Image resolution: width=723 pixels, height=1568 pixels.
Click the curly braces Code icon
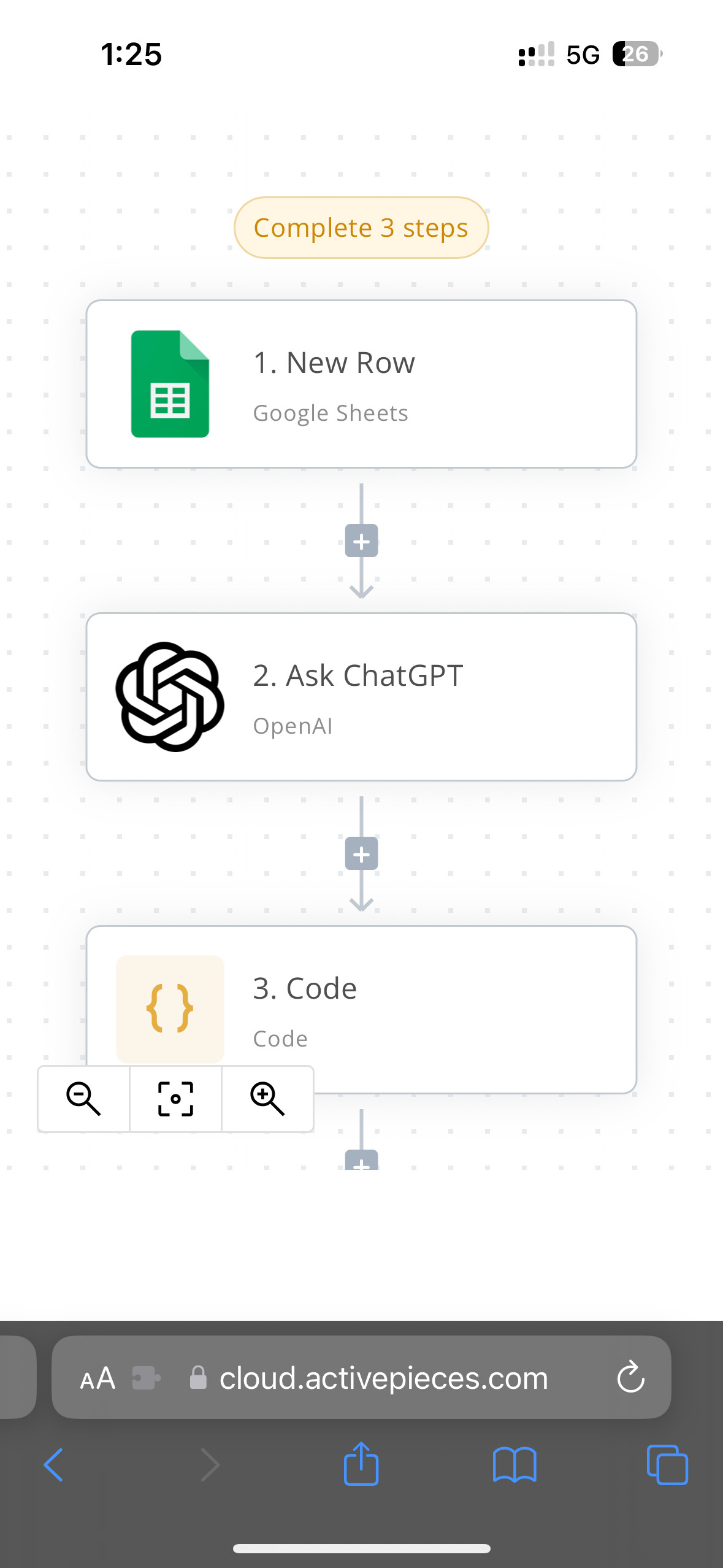170,1009
